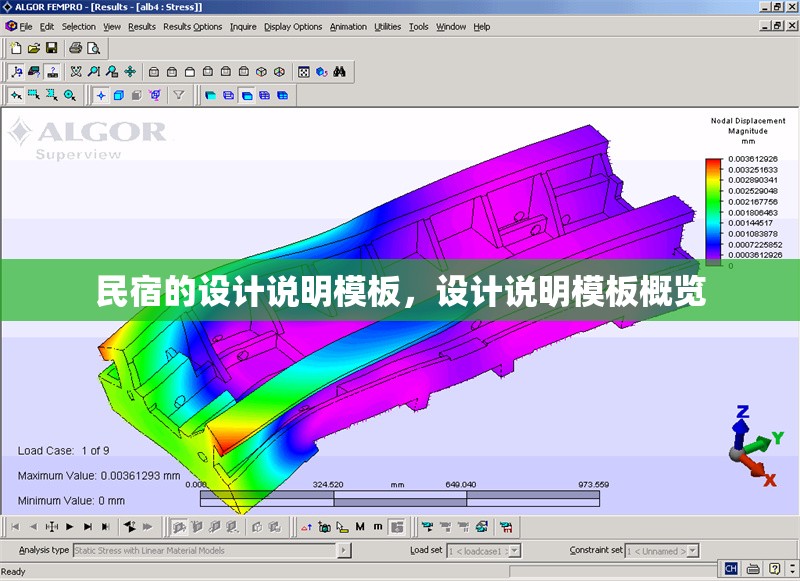Click the New file icon
This screenshot has width=800, height=581.
15,48
